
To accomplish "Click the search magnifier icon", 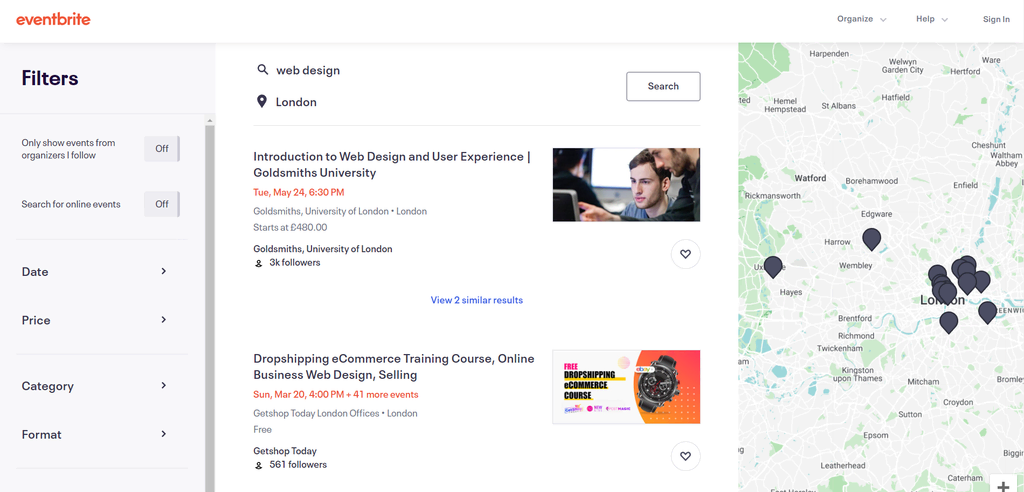I will pyautogui.click(x=263, y=70).
